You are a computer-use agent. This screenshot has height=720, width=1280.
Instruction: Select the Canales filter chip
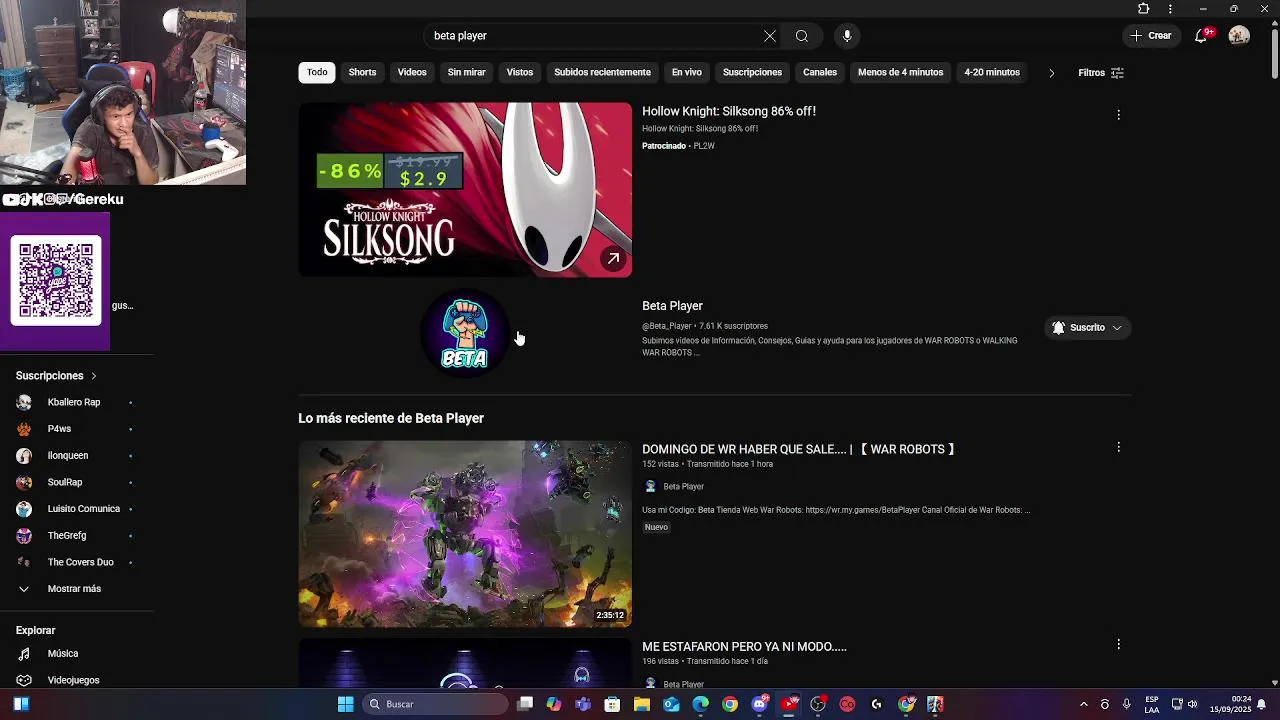820,73
